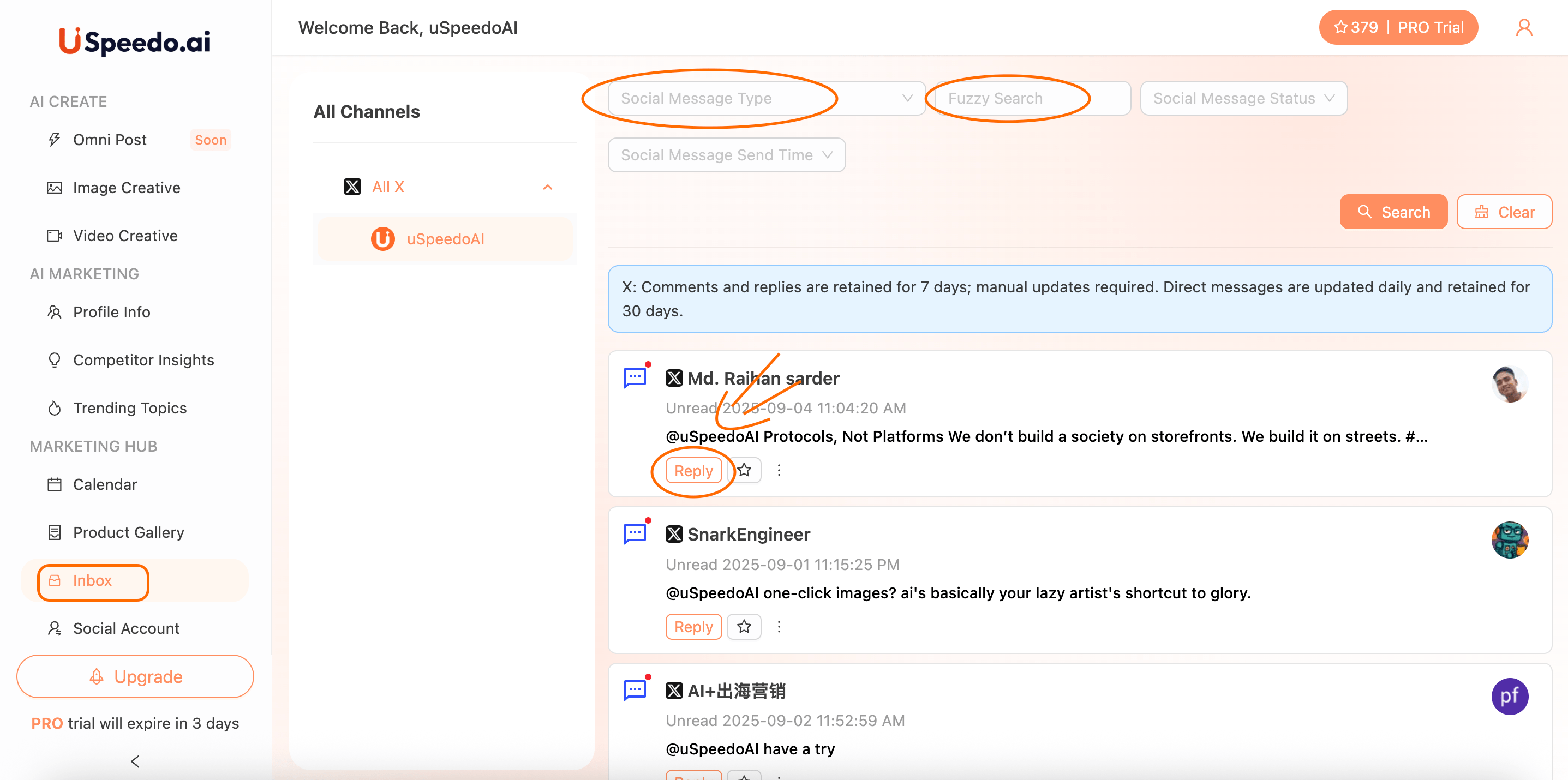
Task: Reply to SnarkEngineer's comment
Action: [693, 626]
